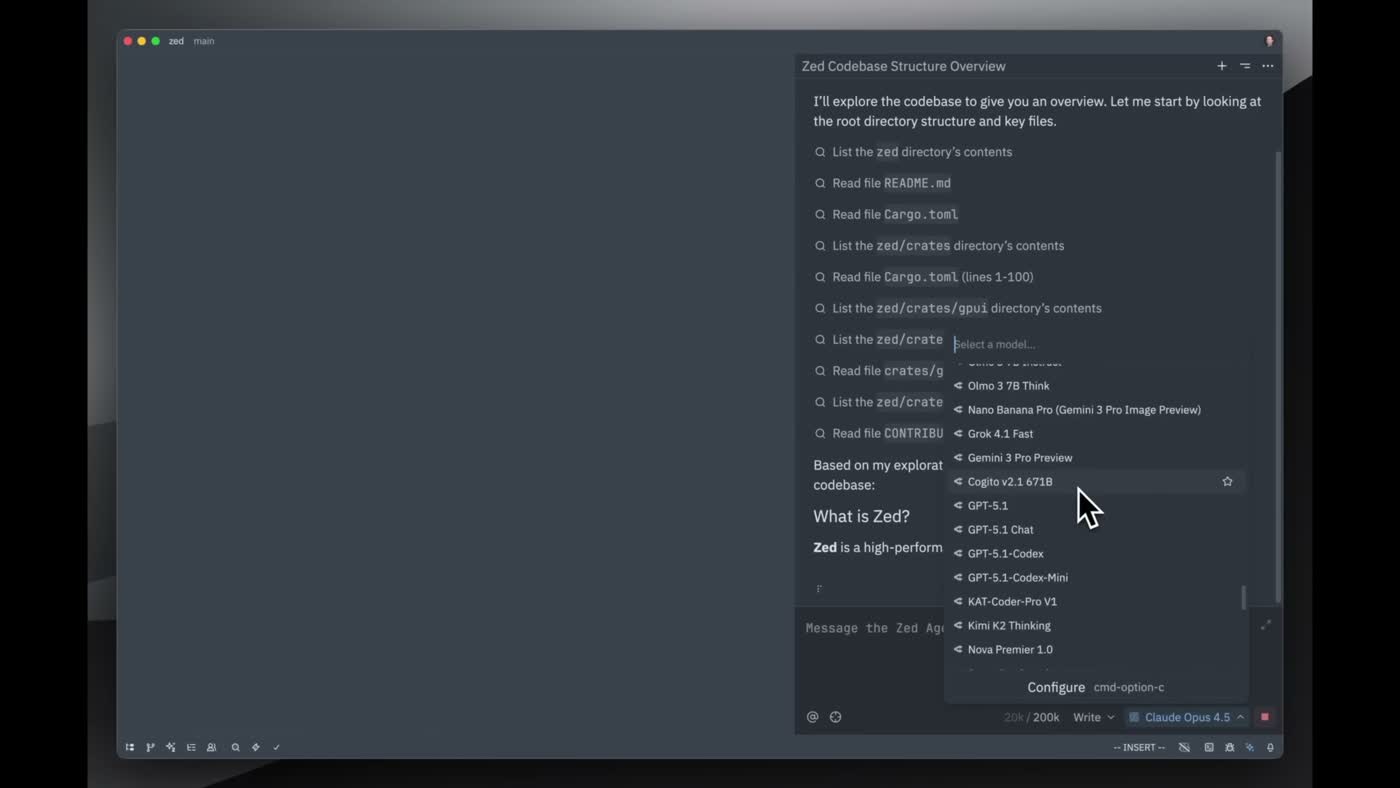
Task: Pick Gemini 3 Pro Preview model
Action: coord(1096,457)
